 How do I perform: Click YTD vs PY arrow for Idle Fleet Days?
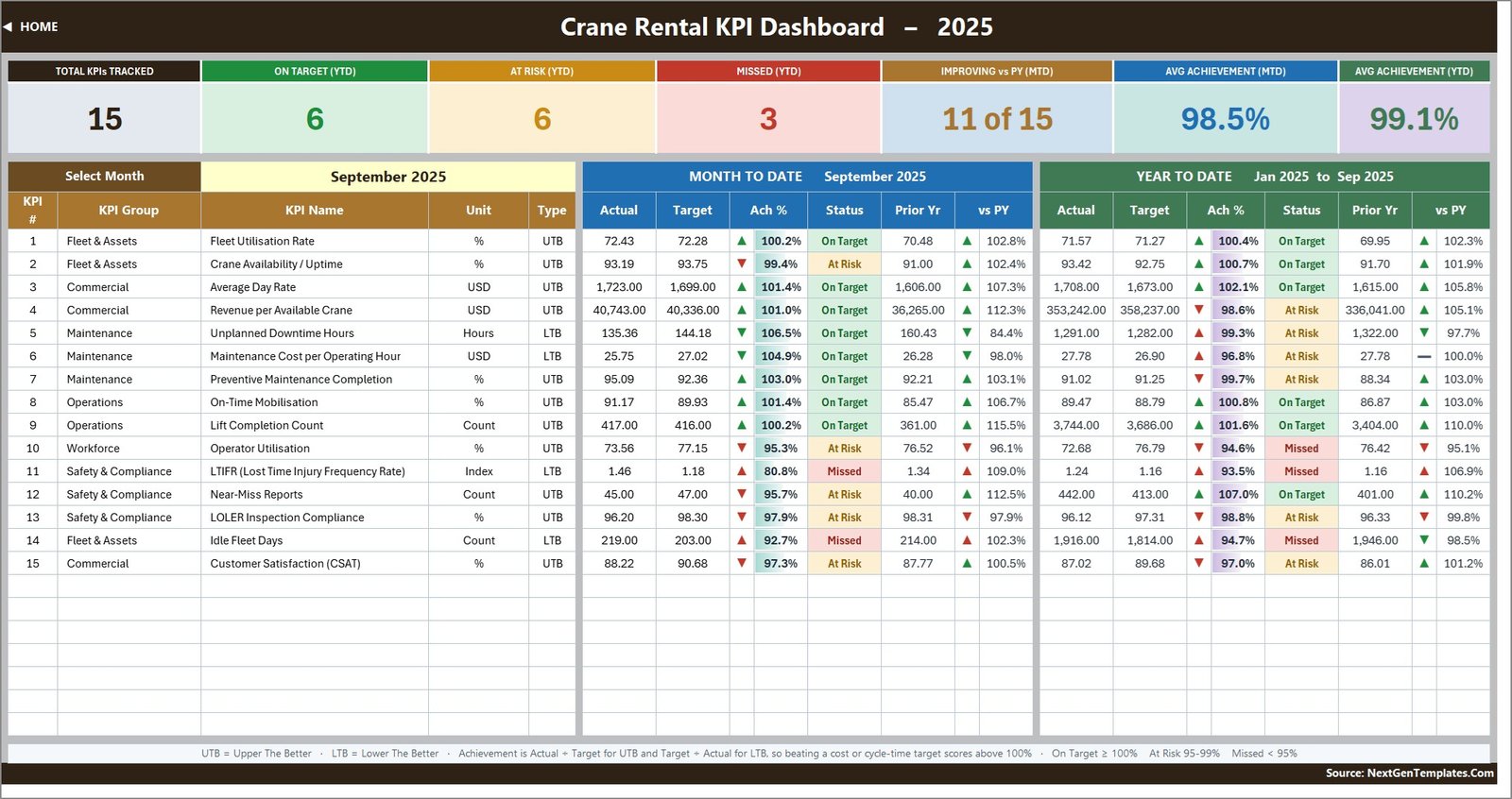tap(1424, 540)
